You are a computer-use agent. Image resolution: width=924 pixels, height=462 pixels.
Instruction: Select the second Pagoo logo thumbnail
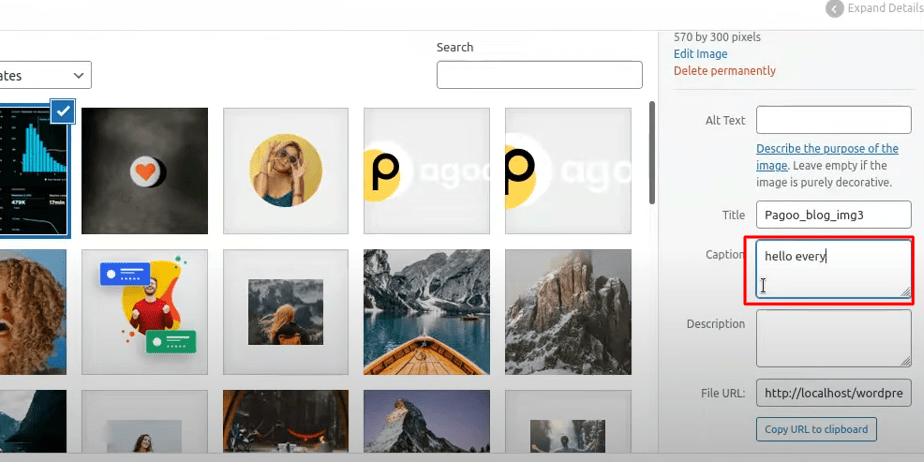coord(568,171)
